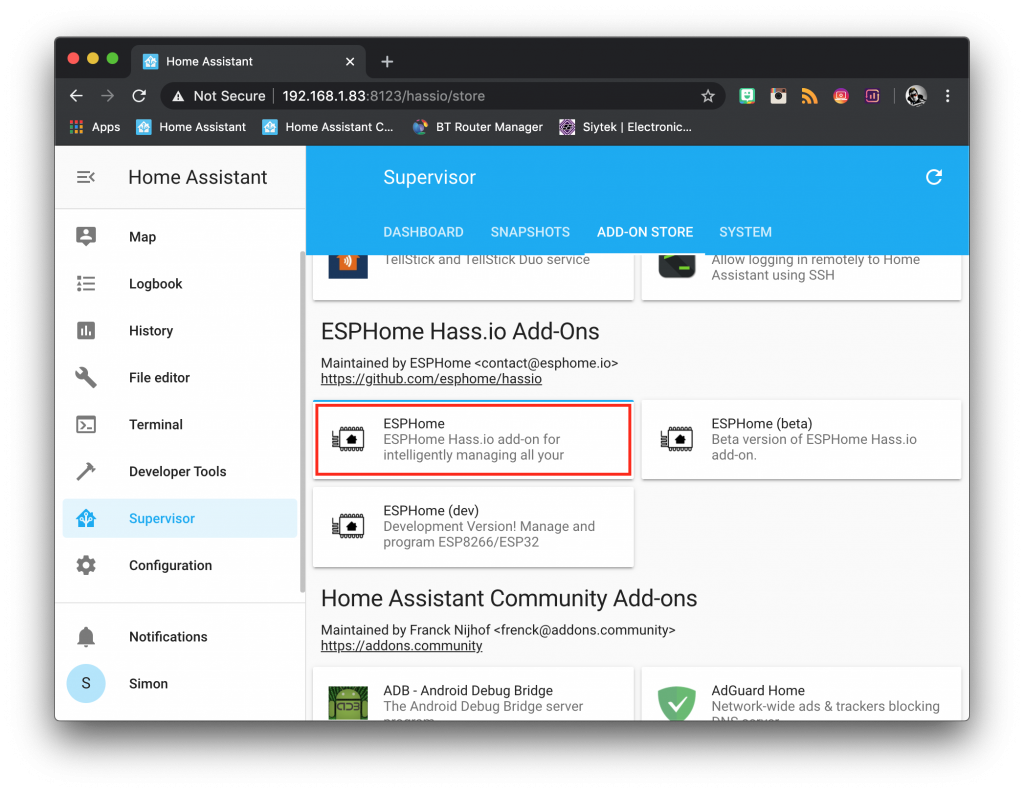Switch to the System tab
The width and height of the screenshot is (1024, 793).
745,232
